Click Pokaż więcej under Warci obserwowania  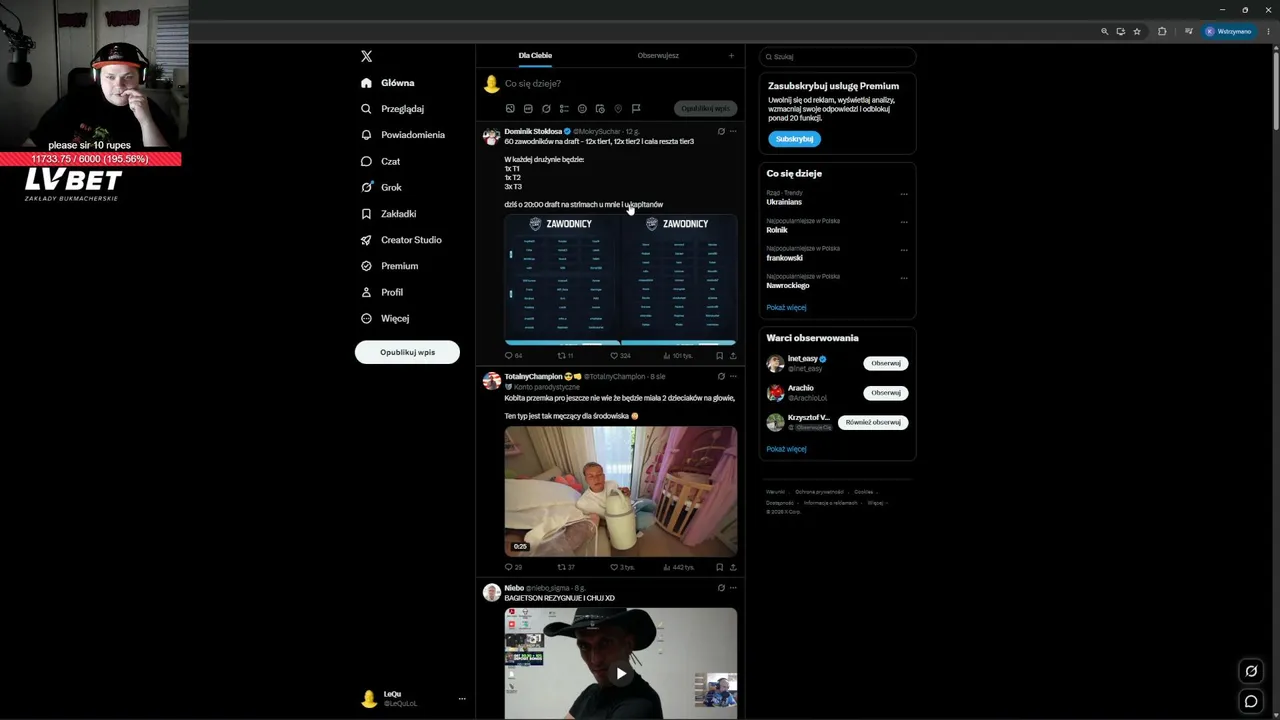786,449
